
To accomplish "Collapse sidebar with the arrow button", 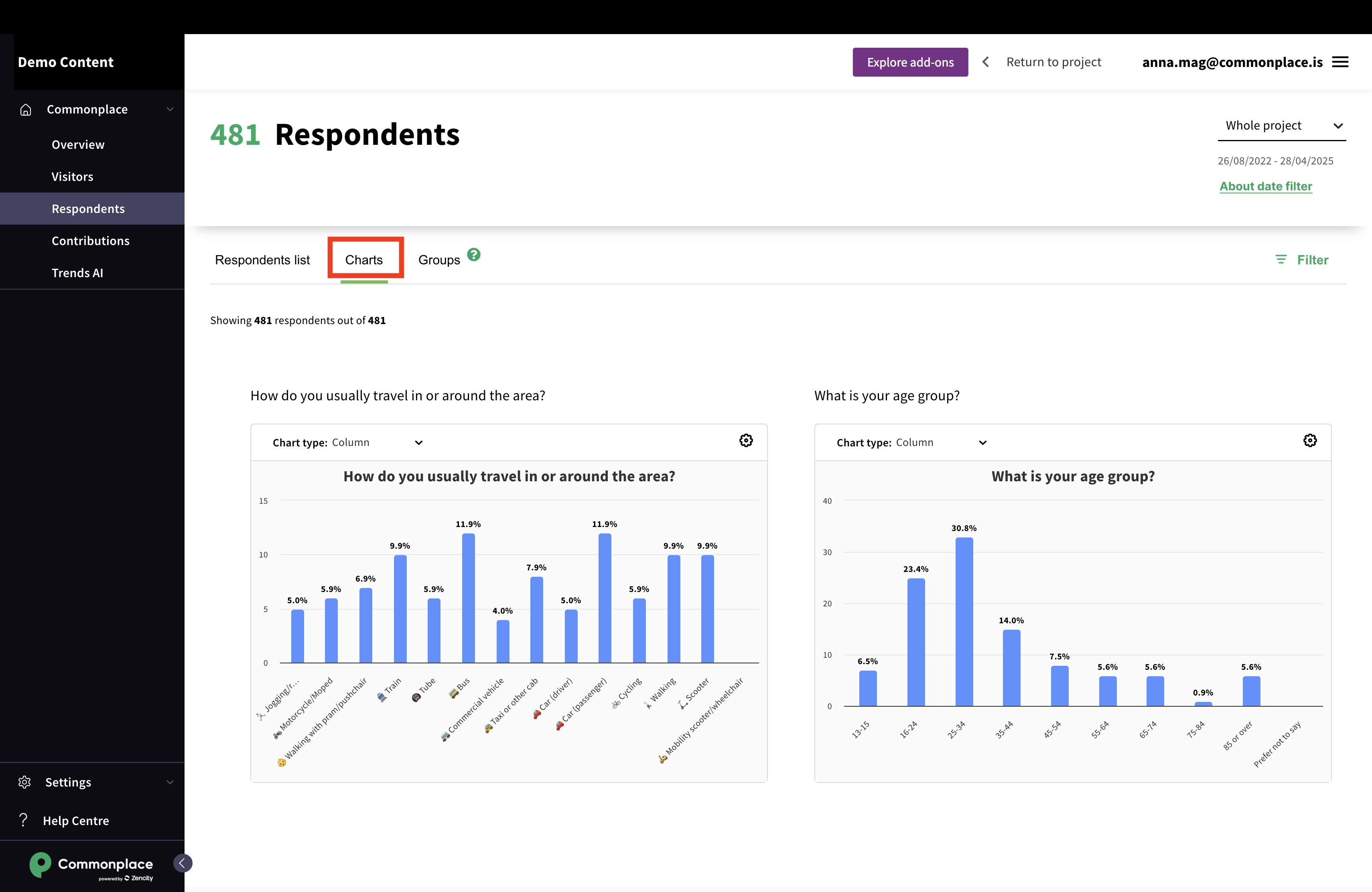I will coord(182,863).
